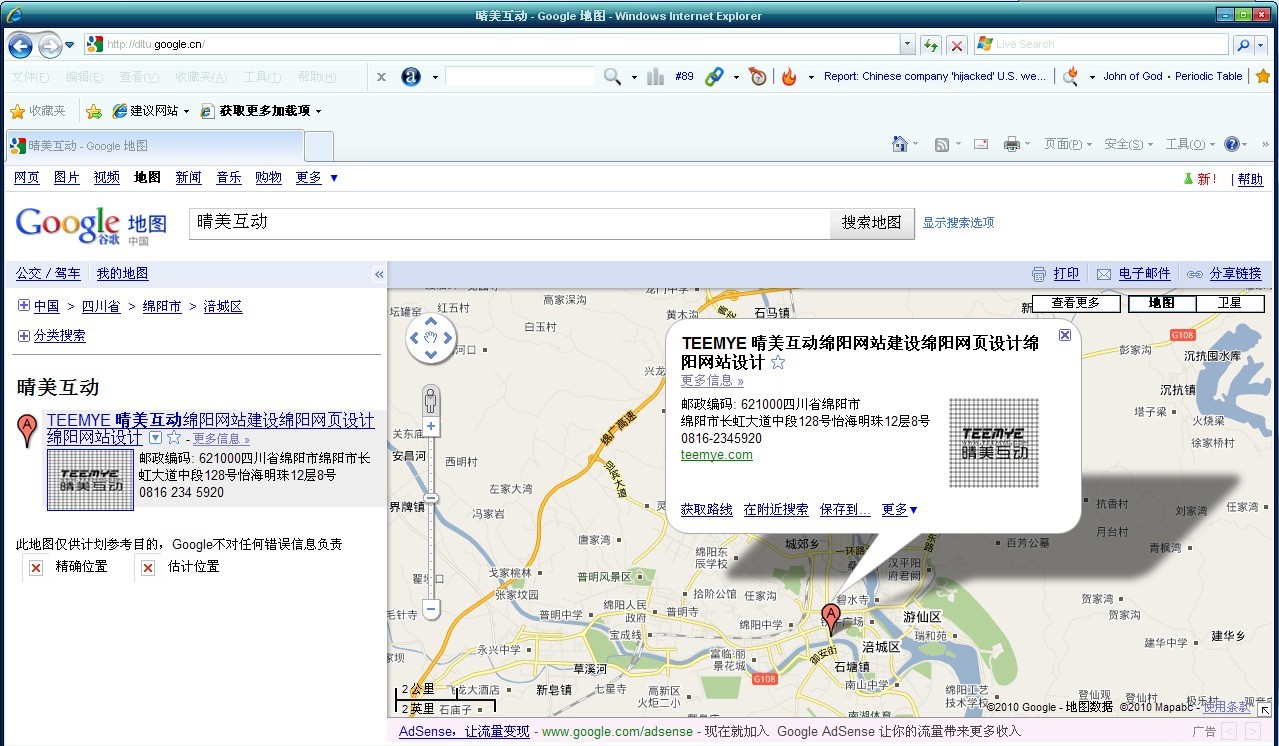The image size is (1279, 746).
Task: Click the red marker A on the map
Action: point(831,620)
